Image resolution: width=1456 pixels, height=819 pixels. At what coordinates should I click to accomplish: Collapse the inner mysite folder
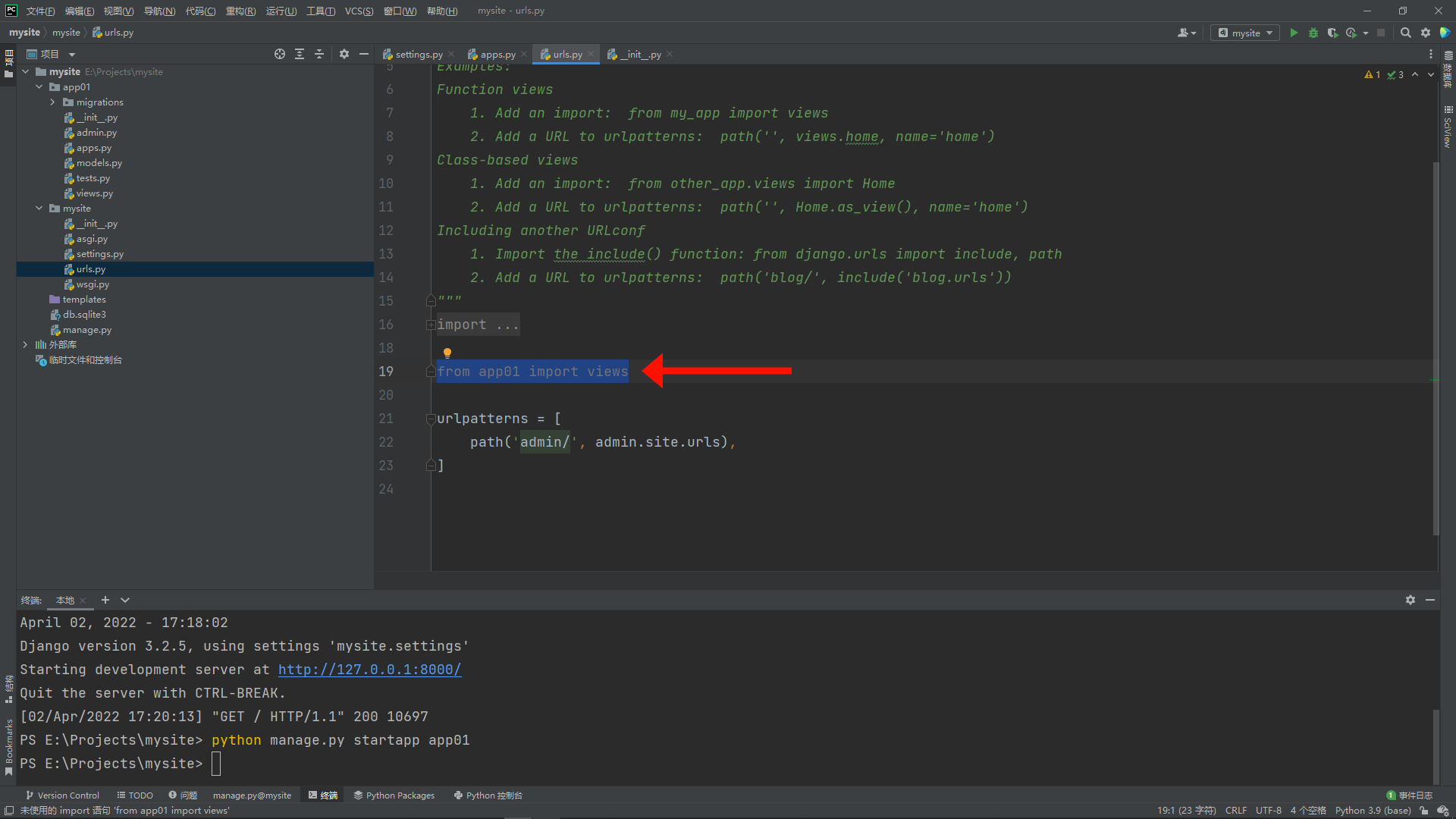click(x=39, y=209)
